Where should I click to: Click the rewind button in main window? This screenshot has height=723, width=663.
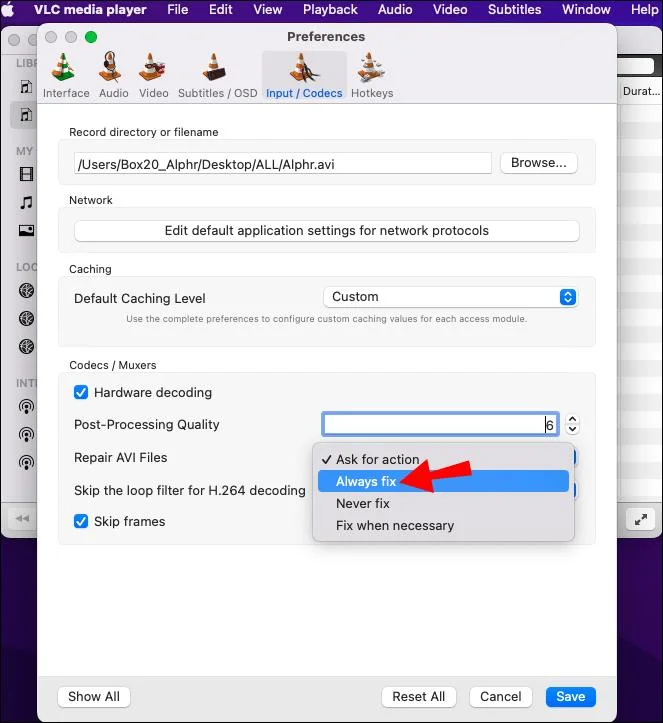coord(22,518)
